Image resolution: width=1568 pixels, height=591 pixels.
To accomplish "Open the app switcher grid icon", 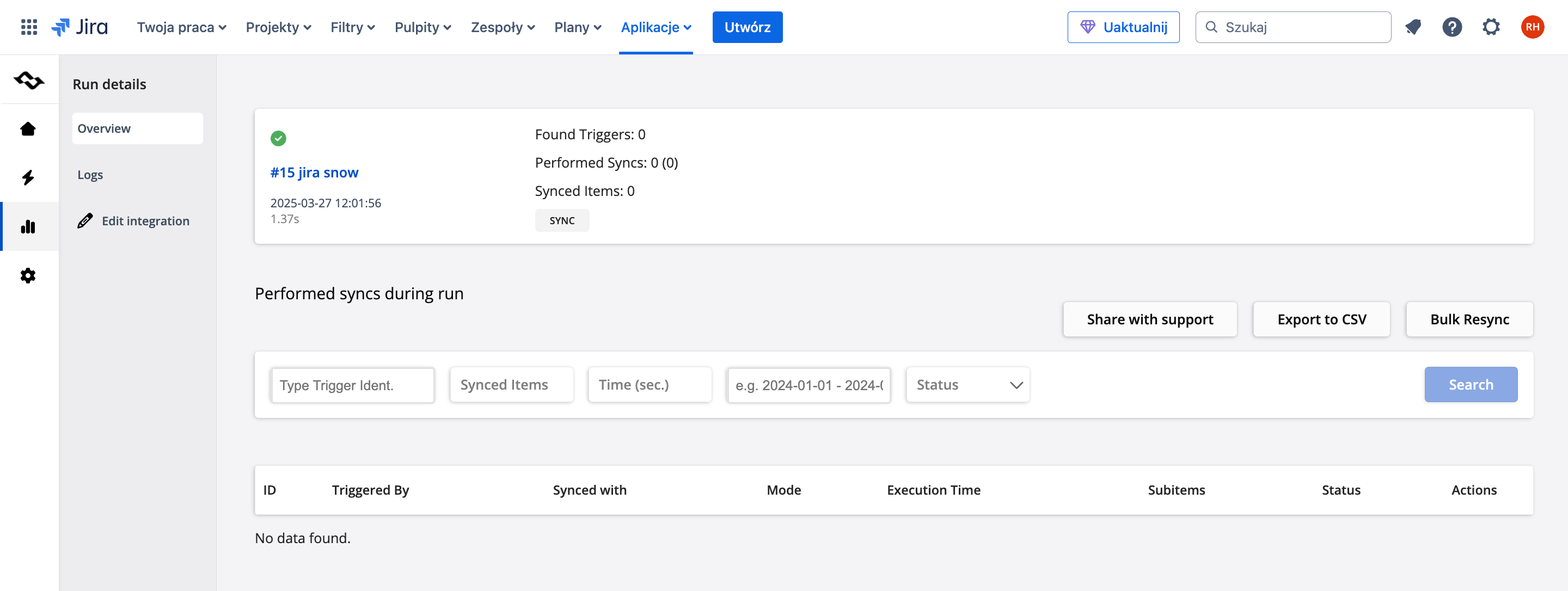I will (x=29, y=27).
